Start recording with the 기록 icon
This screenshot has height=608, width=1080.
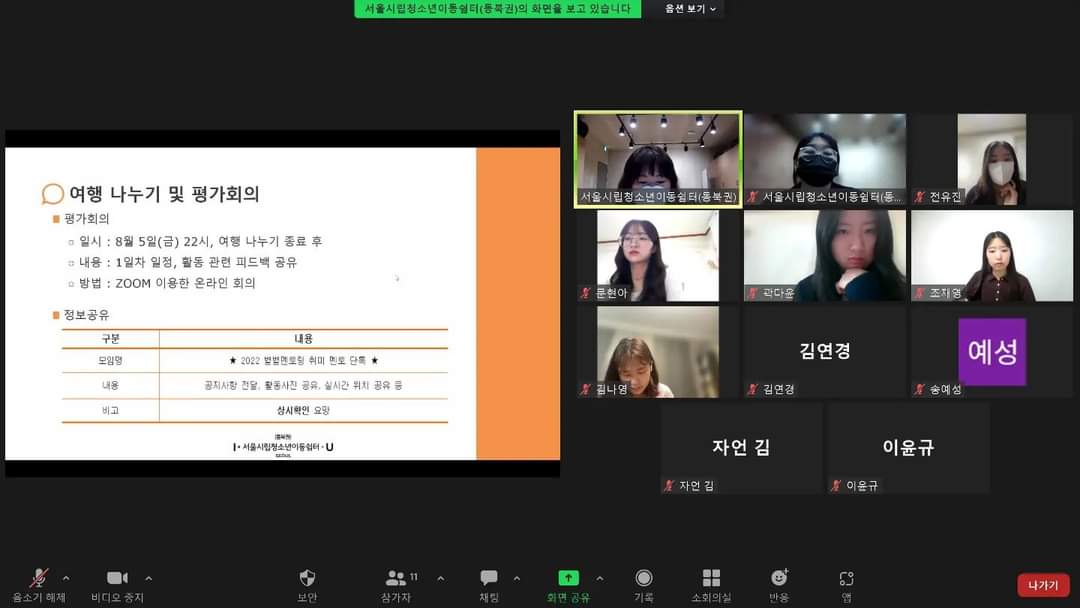[644, 579]
